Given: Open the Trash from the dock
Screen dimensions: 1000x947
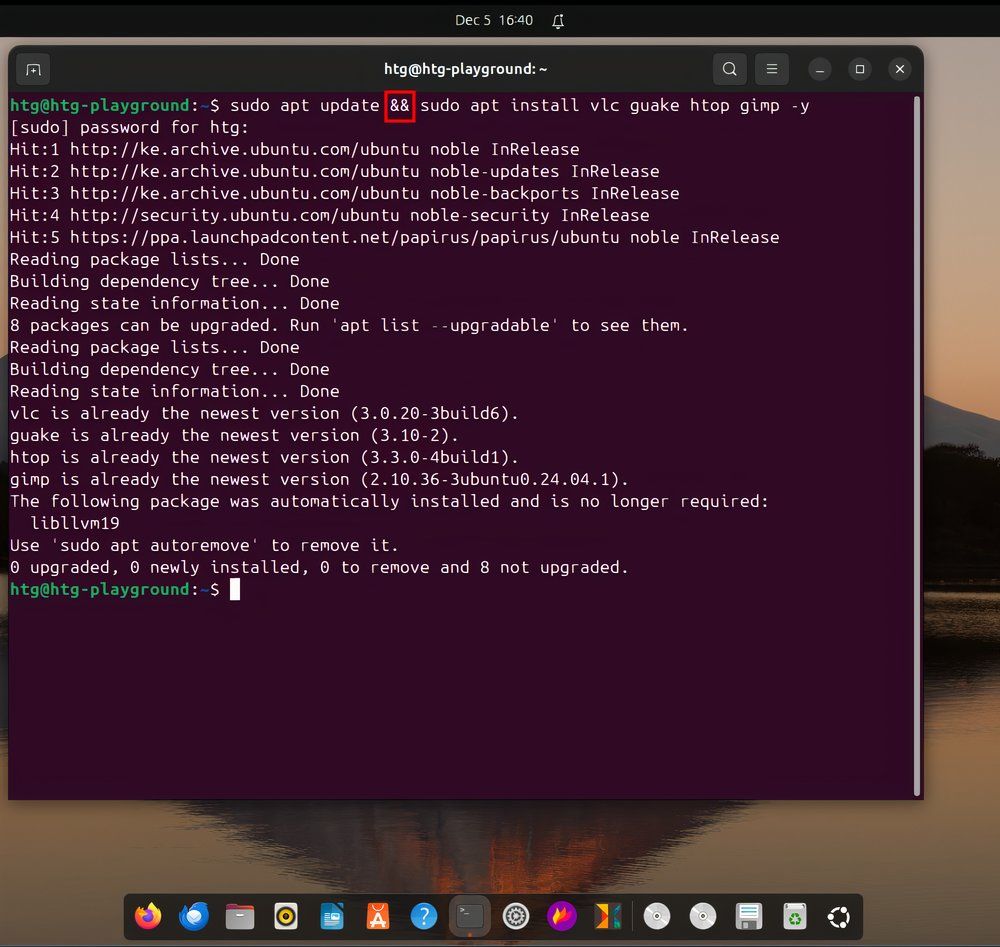Looking at the screenshot, I should click(793, 915).
